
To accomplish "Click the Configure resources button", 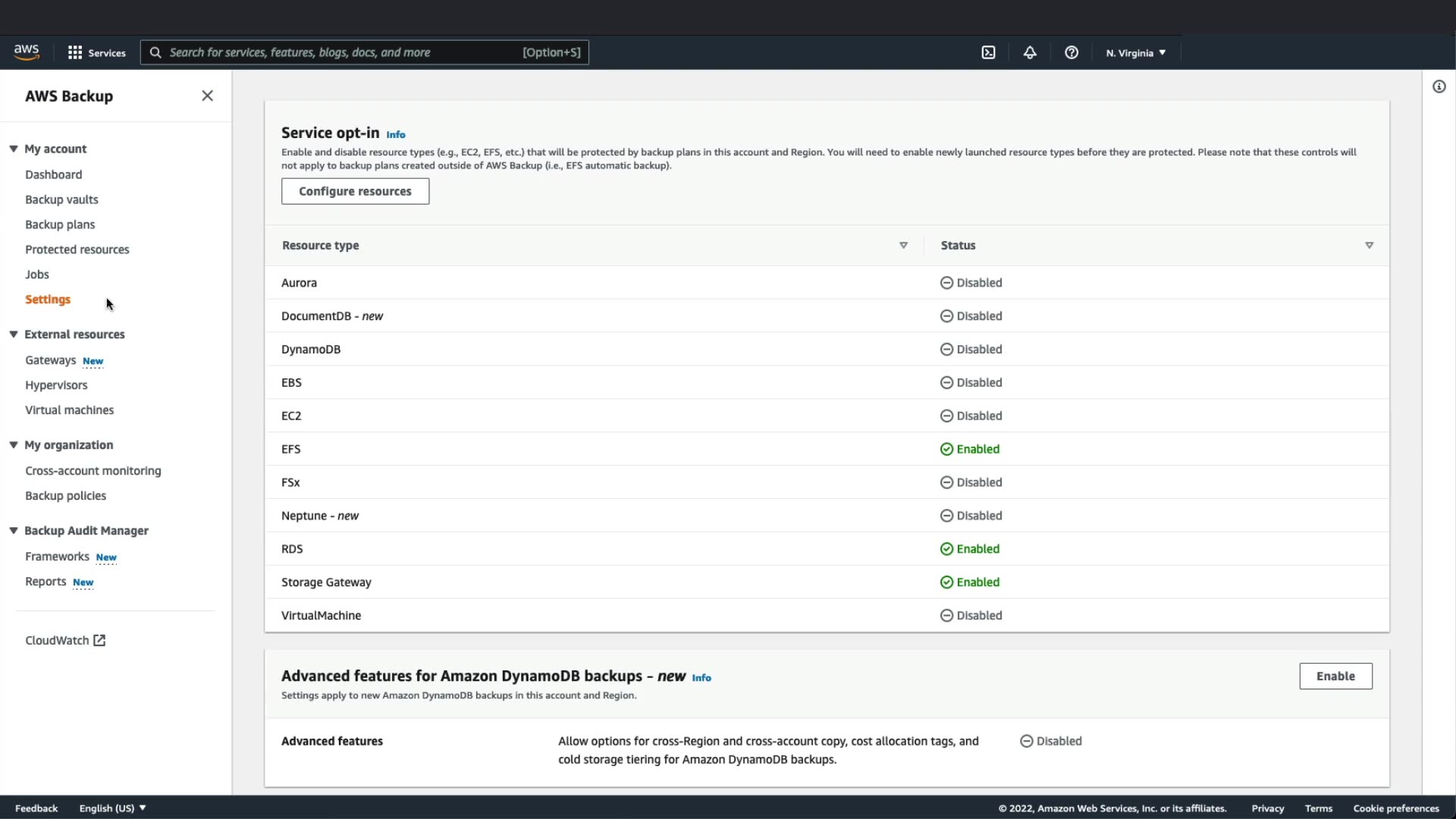I will 355,191.
